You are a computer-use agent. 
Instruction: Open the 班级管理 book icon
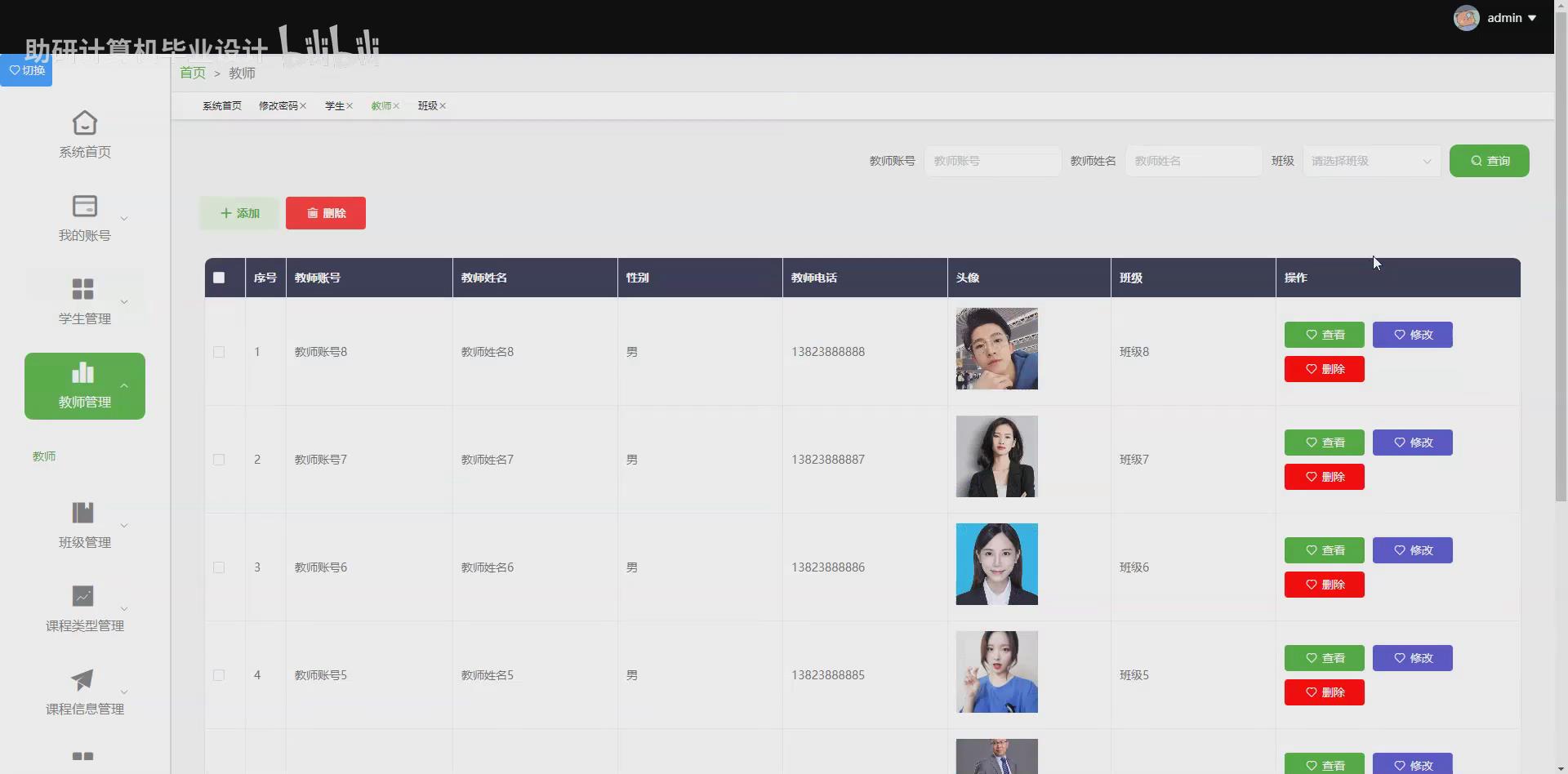(83, 513)
